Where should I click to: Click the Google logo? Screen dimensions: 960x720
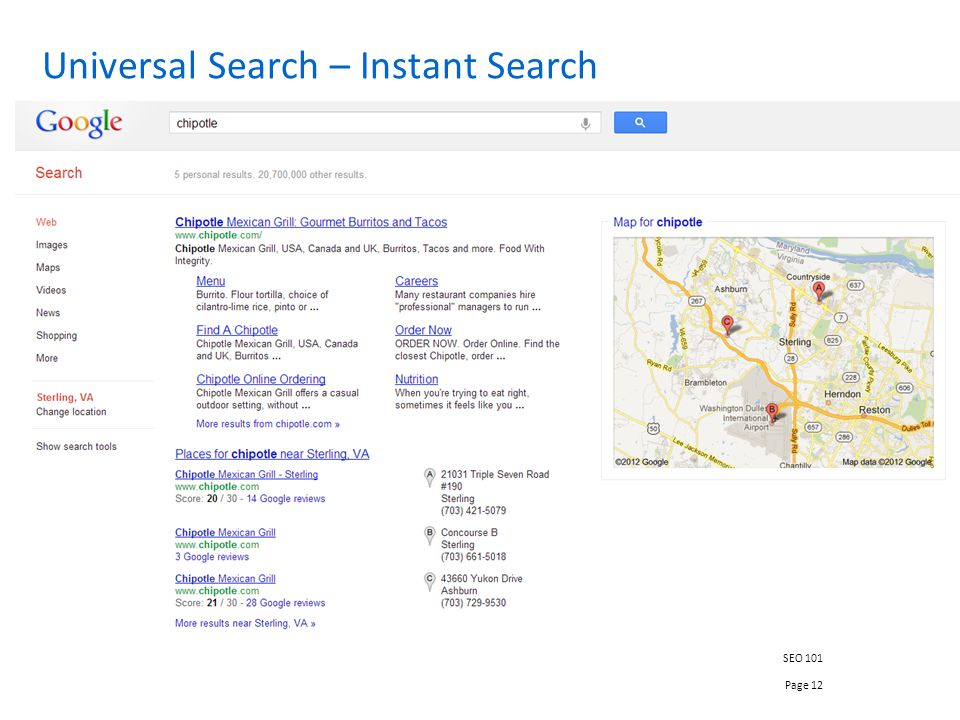[79, 123]
